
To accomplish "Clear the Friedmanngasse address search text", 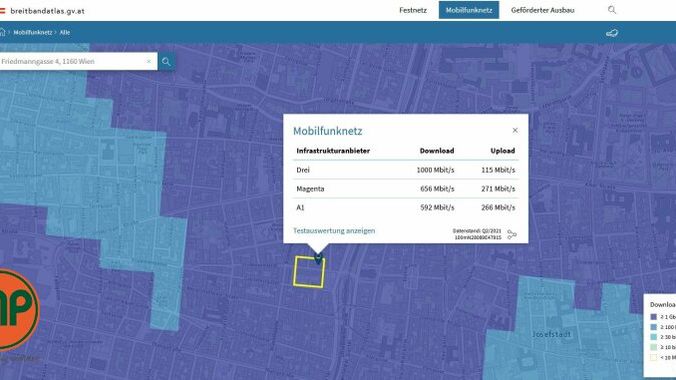I will pos(149,62).
